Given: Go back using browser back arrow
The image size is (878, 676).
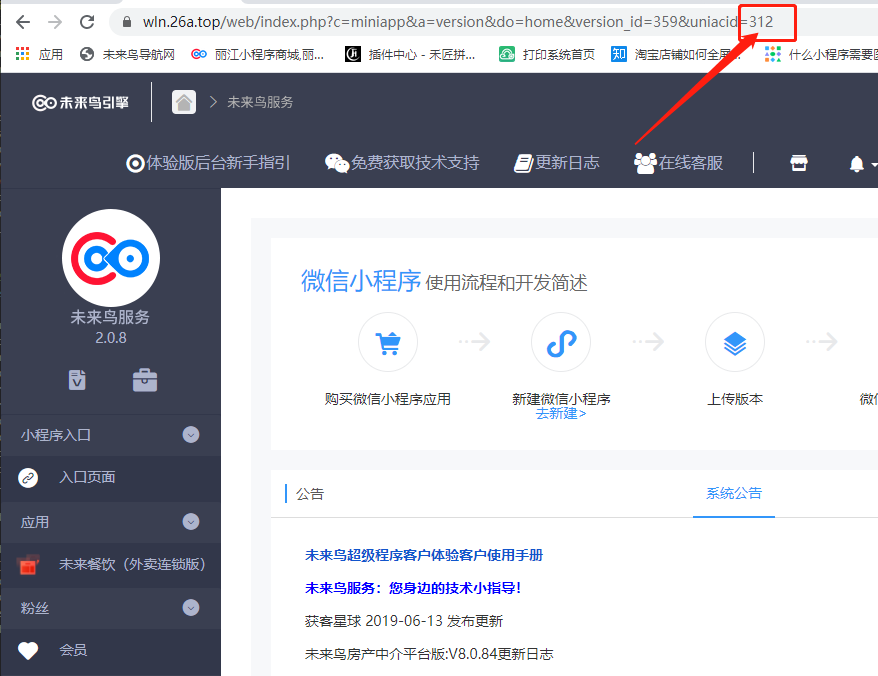Looking at the screenshot, I should [23, 22].
